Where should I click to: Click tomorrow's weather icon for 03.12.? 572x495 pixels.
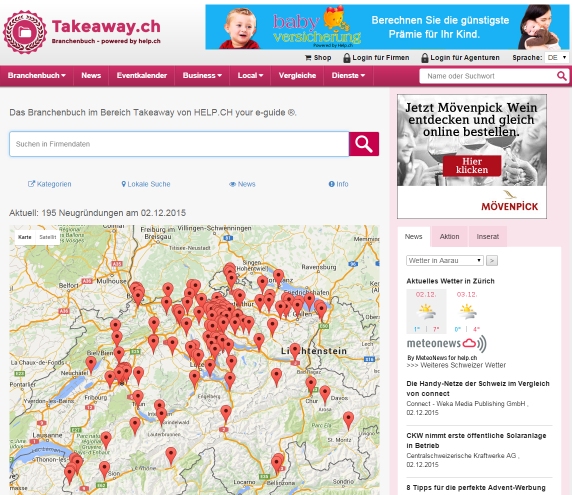467,311
